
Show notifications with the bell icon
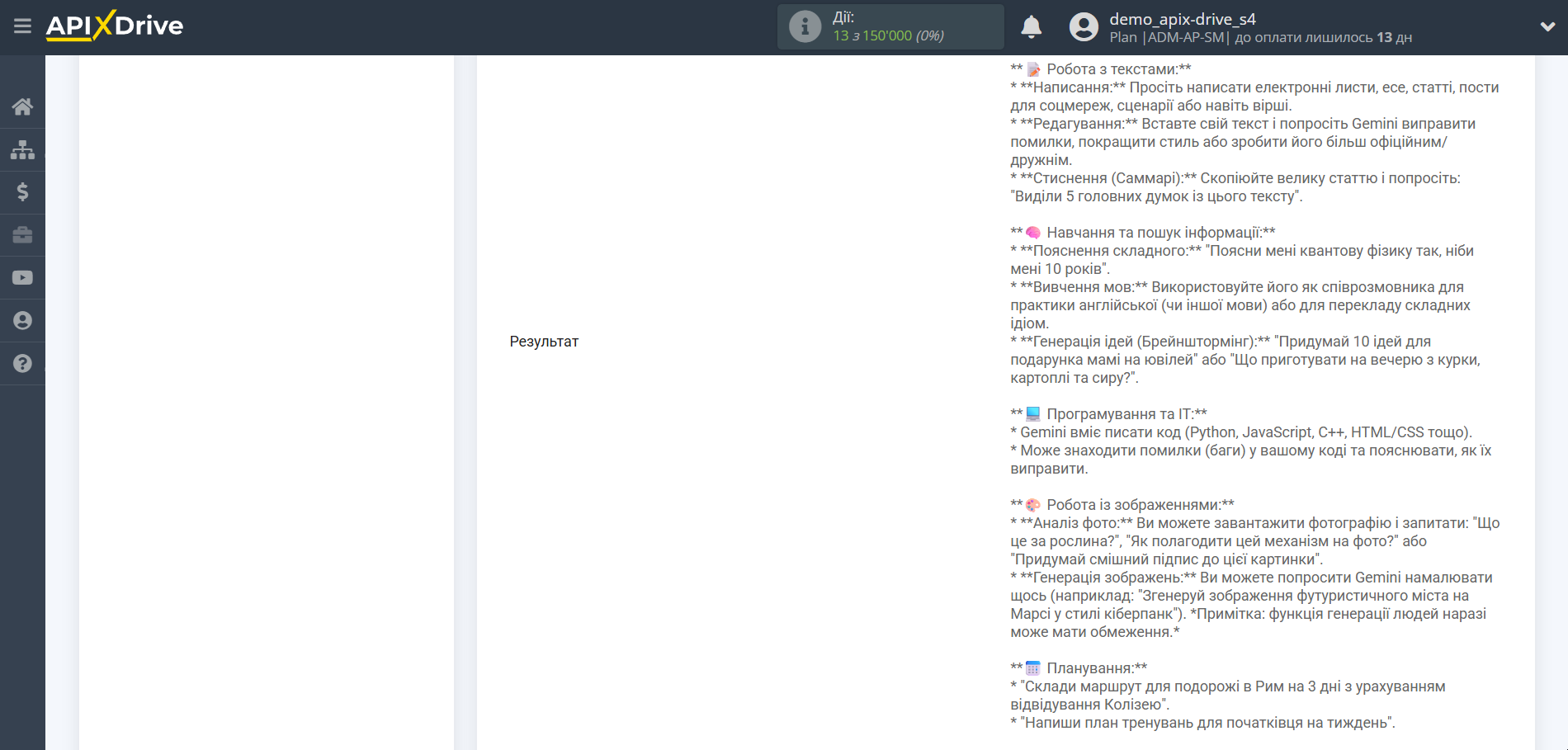pyautogui.click(x=1031, y=27)
